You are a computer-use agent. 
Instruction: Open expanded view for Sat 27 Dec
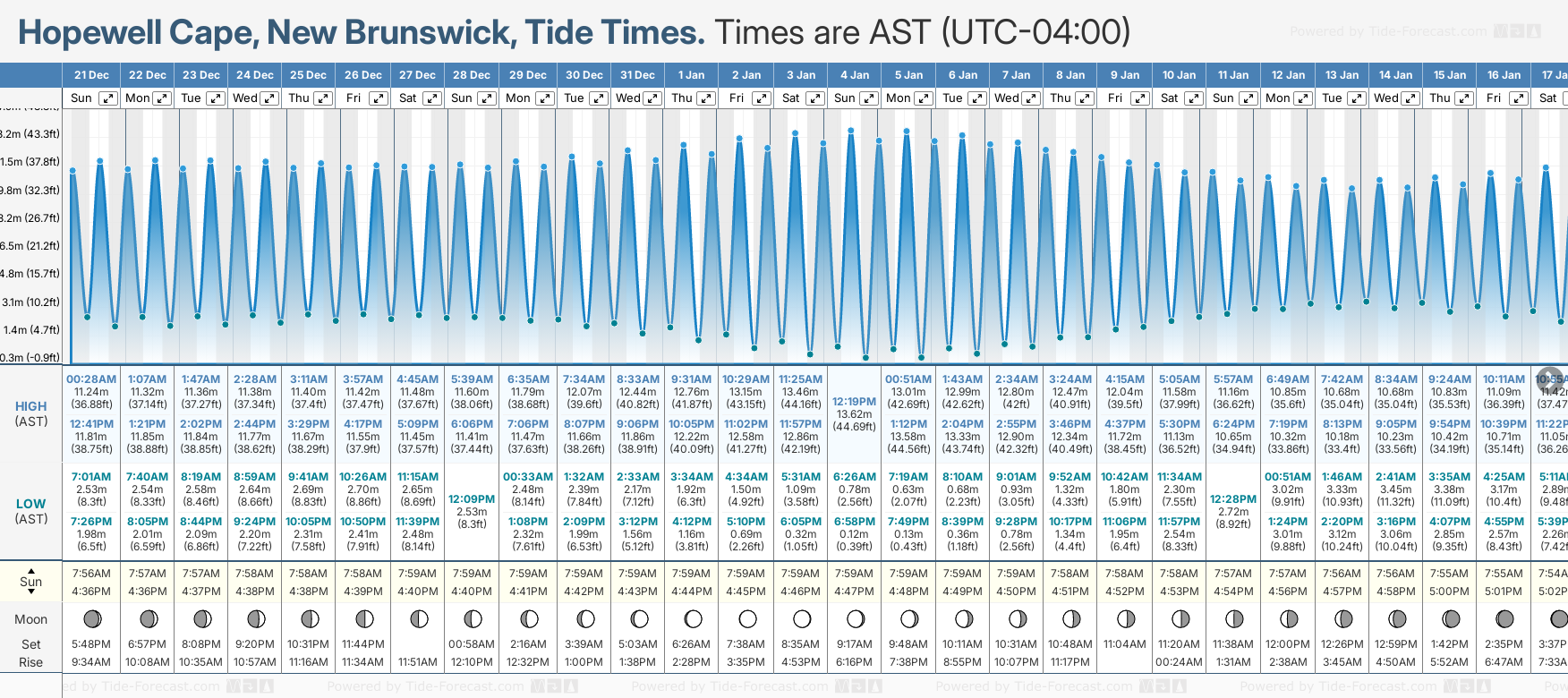(431, 98)
